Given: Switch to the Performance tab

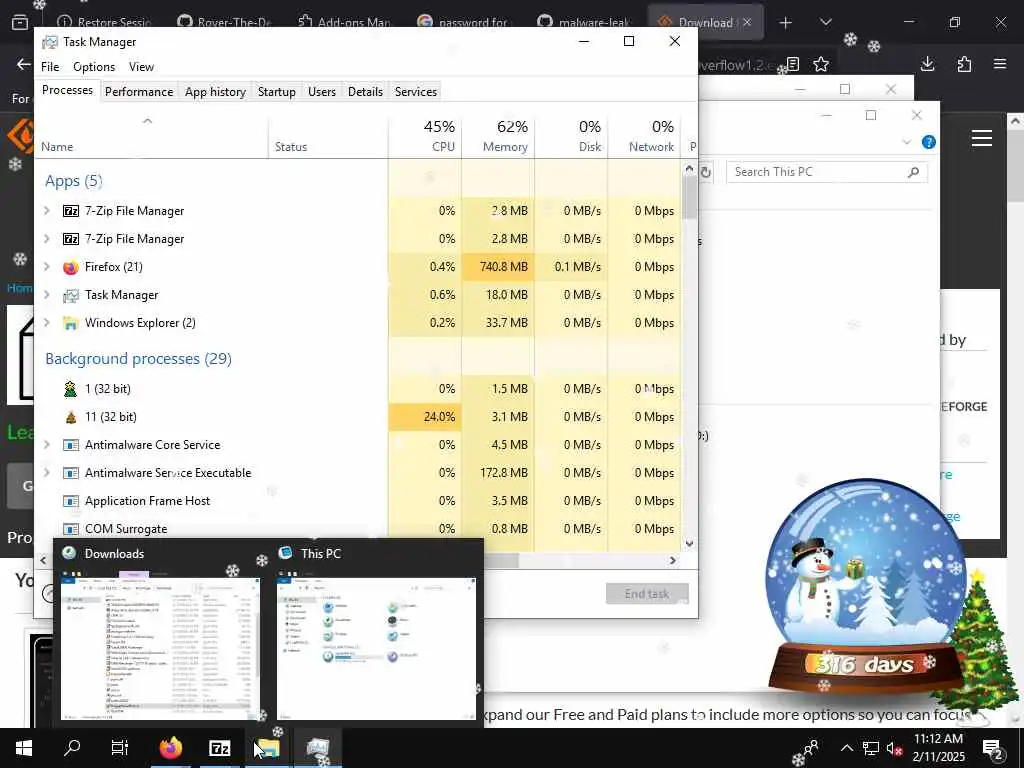Looking at the screenshot, I should pos(138,91).
